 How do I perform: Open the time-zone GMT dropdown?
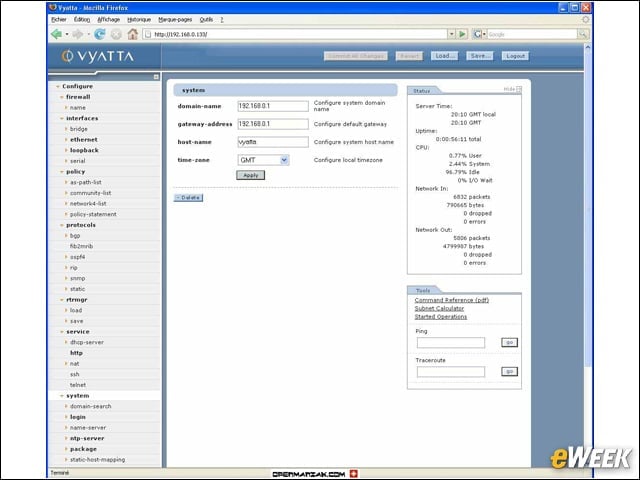263,160
